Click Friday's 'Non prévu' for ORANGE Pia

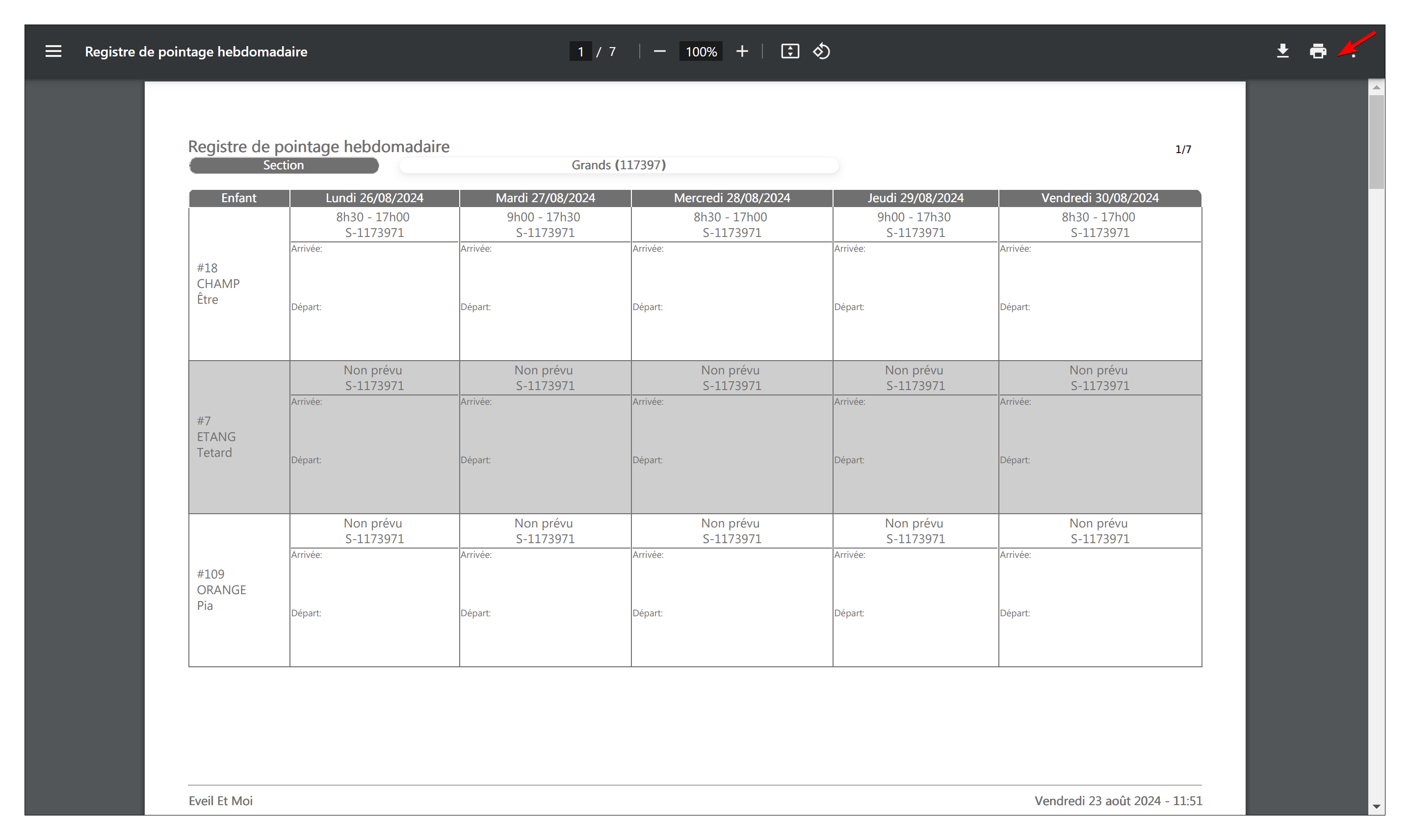pyautogui.click(x=1098, y=524)
